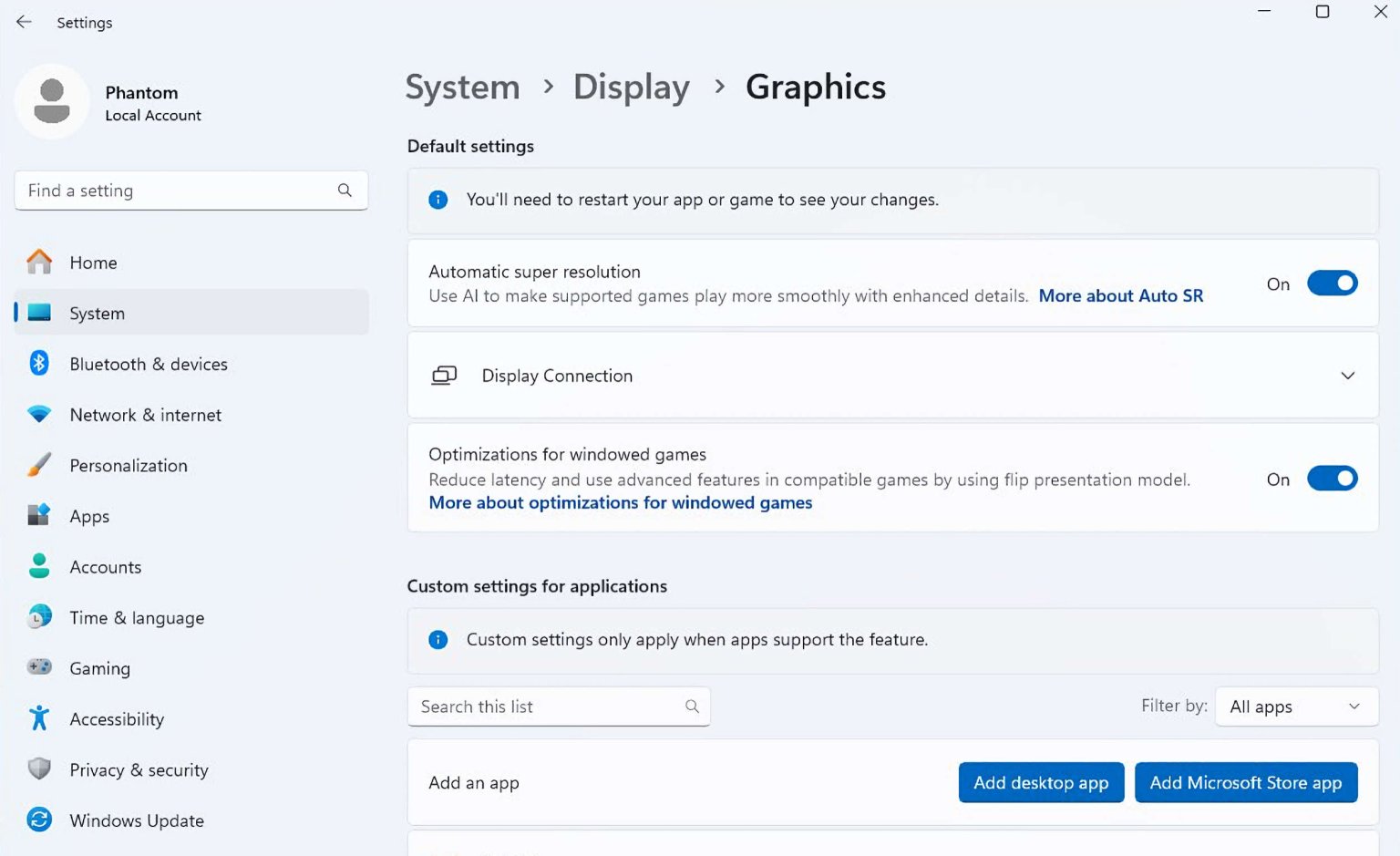
Task: Open the Gaming controller icon
Action: [39, 667]
